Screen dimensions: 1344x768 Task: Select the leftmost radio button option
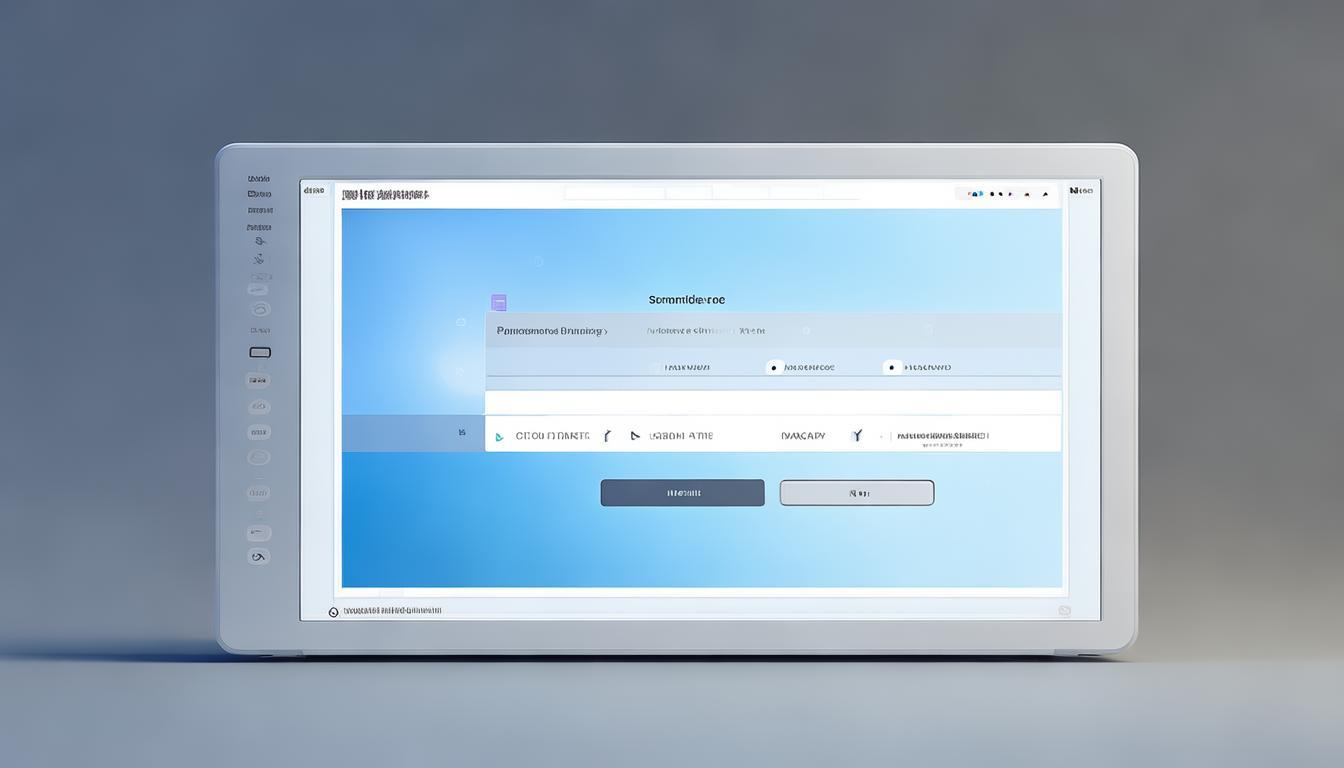click(657, 368)
